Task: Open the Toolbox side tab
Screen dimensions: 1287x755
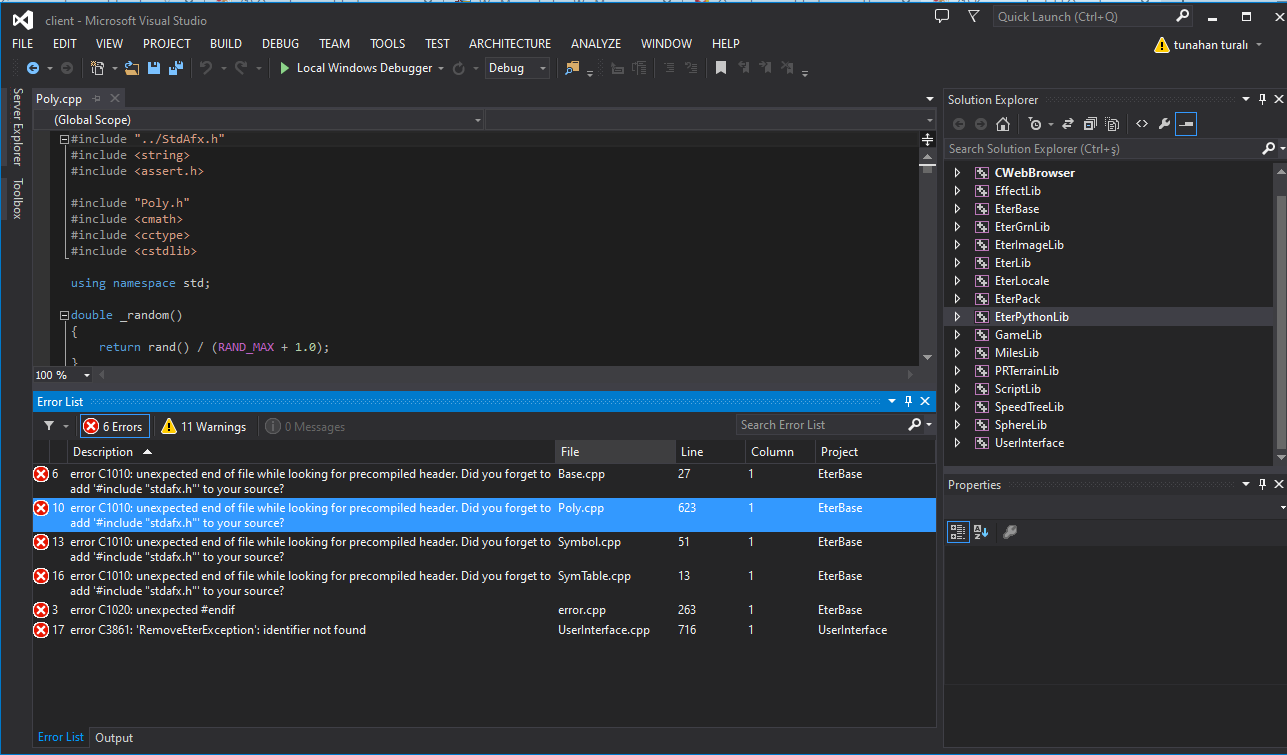Action: tap(17, 198)
